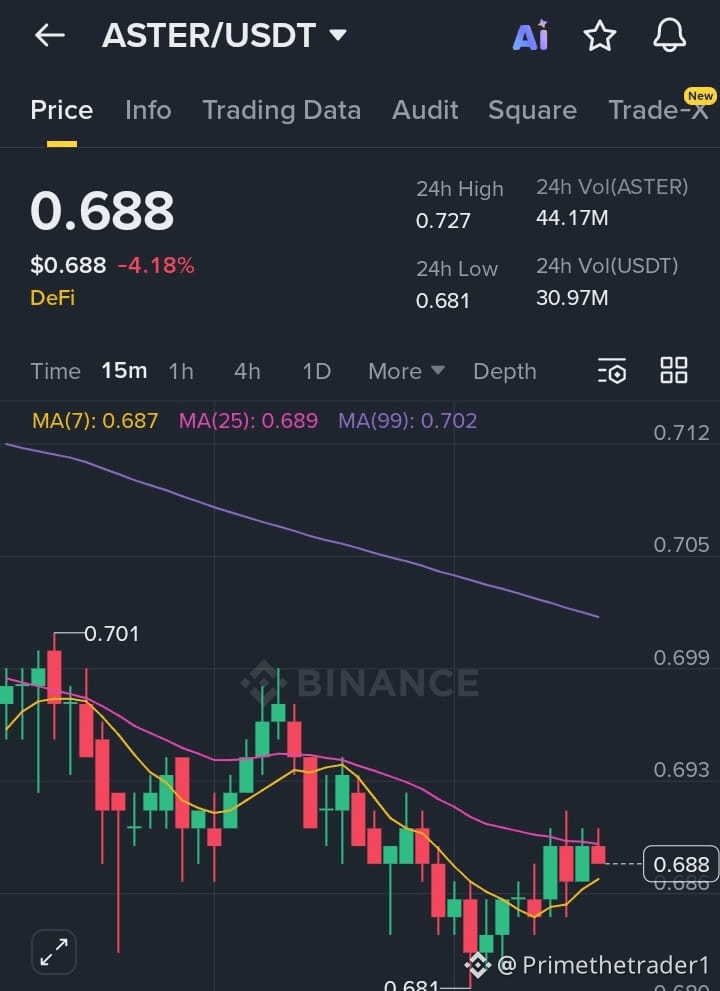Tap the -4.18% change value
This screenshot has width=720, height=991.
(156, 265)
